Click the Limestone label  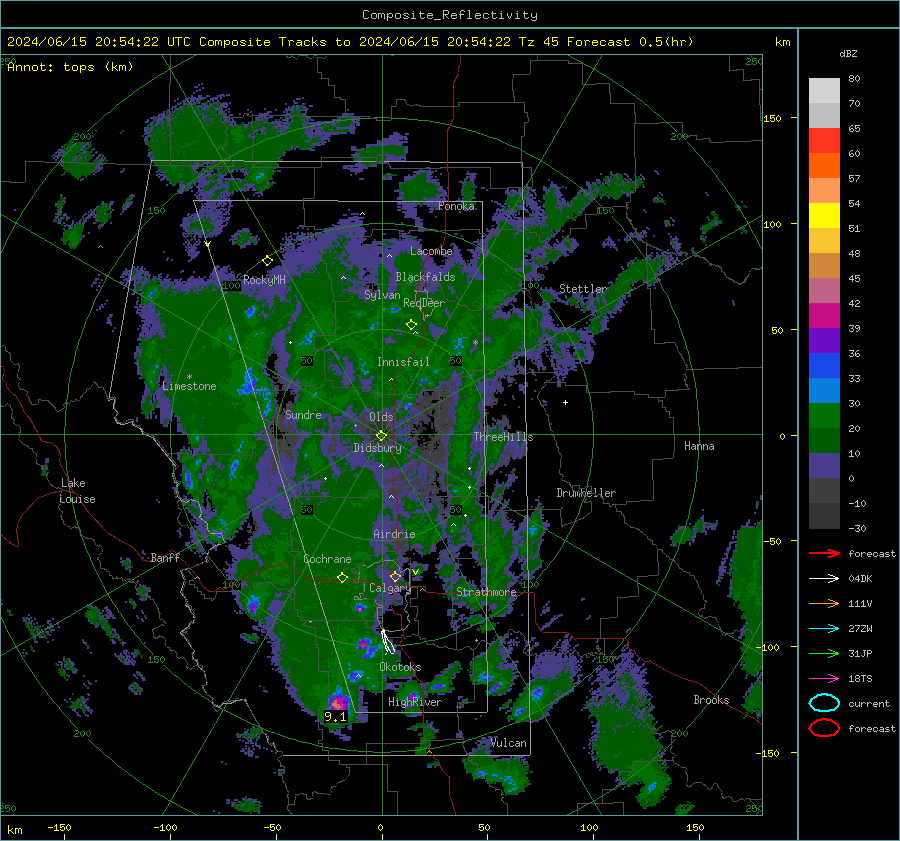click(x=189, y=386)
